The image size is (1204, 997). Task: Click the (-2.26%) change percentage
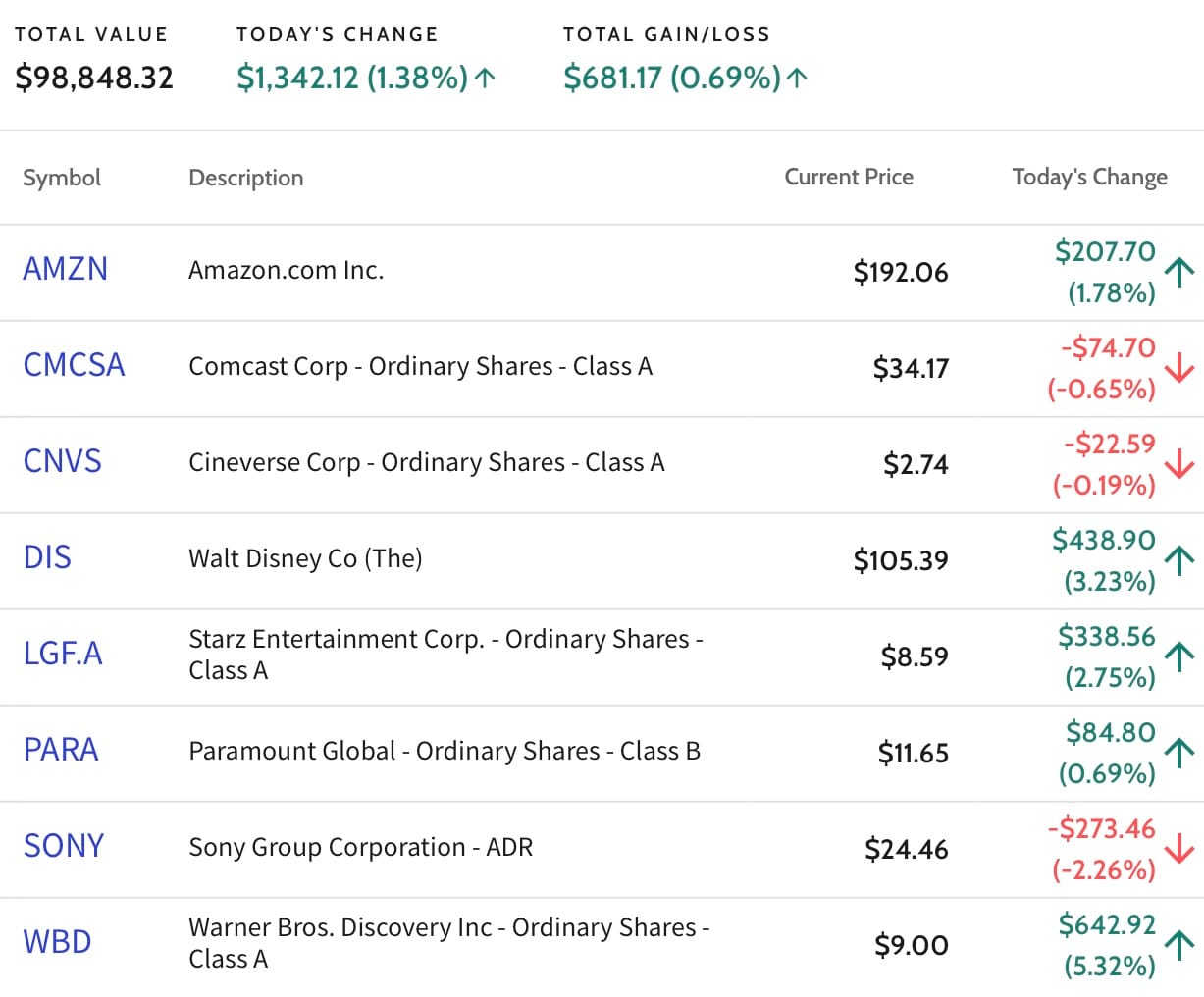point(1104,870)
